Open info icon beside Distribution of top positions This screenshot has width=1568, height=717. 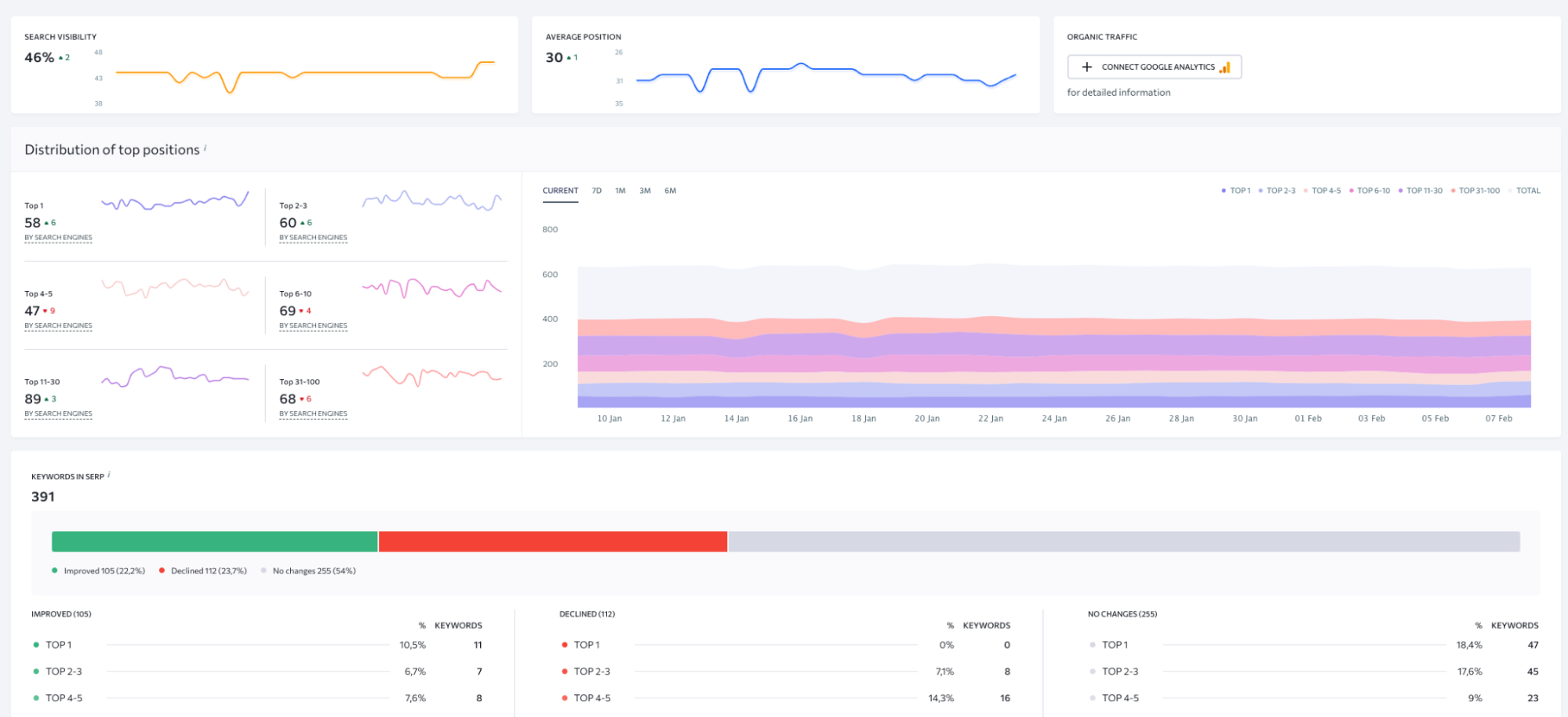206,147
